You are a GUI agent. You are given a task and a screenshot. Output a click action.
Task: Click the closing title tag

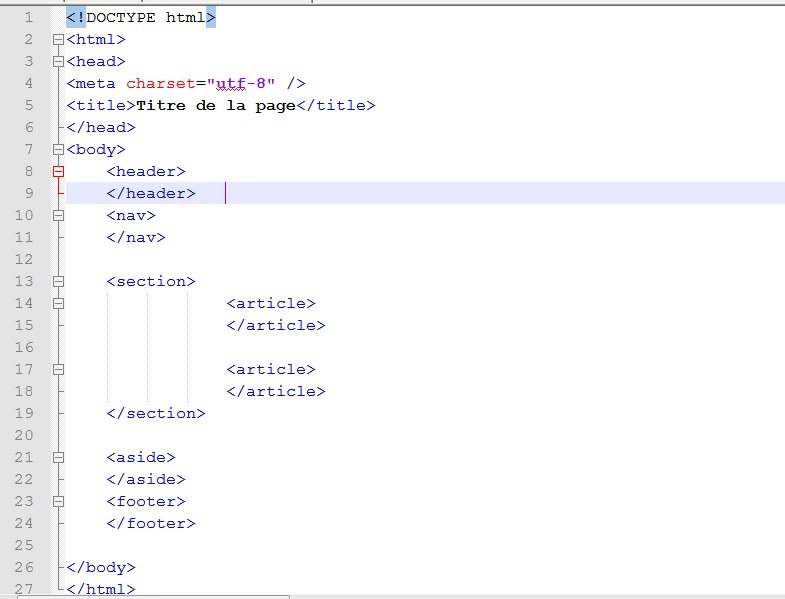335,106
